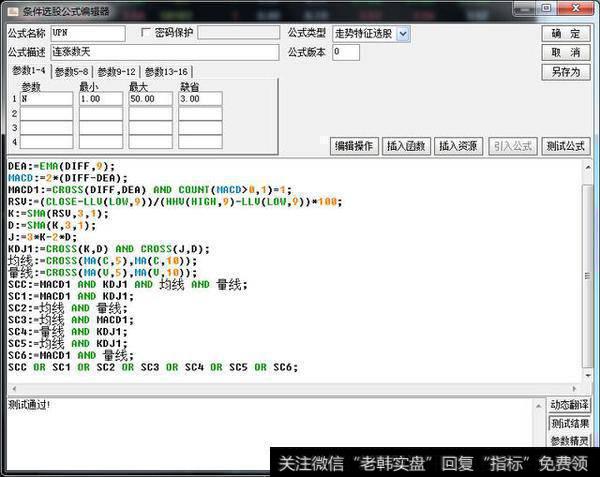Click the 插入资源 button

click(458, 146)
